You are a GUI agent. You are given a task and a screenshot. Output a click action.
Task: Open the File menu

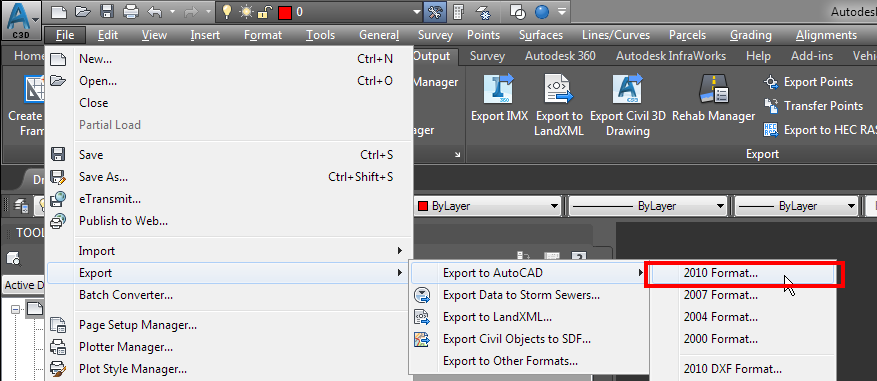65,35
